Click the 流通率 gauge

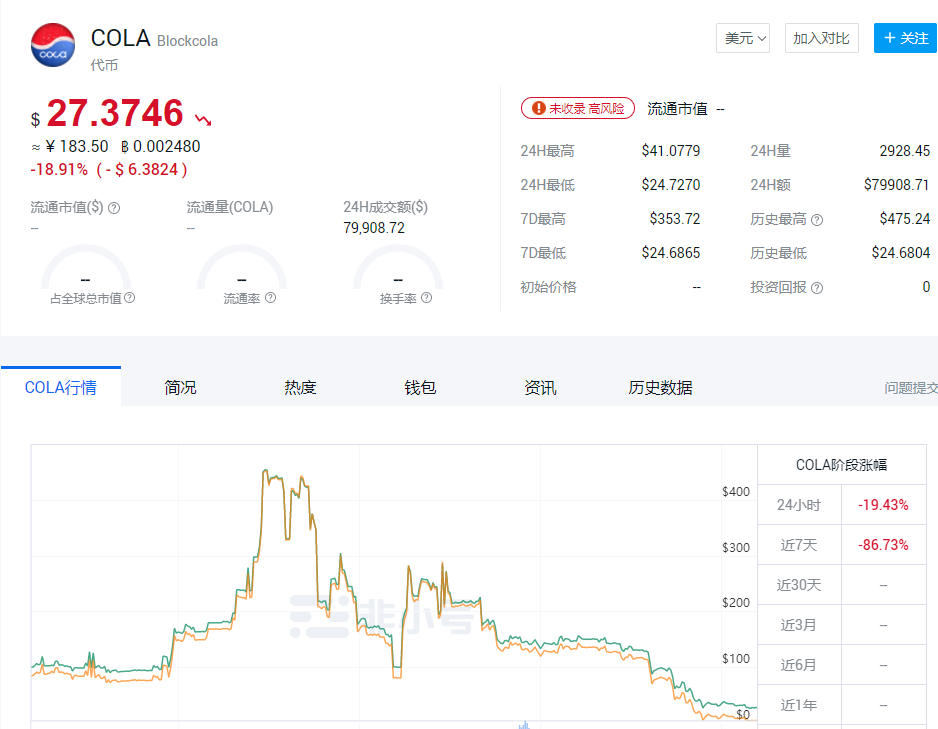pyautogui.click(x=242, y=268)
